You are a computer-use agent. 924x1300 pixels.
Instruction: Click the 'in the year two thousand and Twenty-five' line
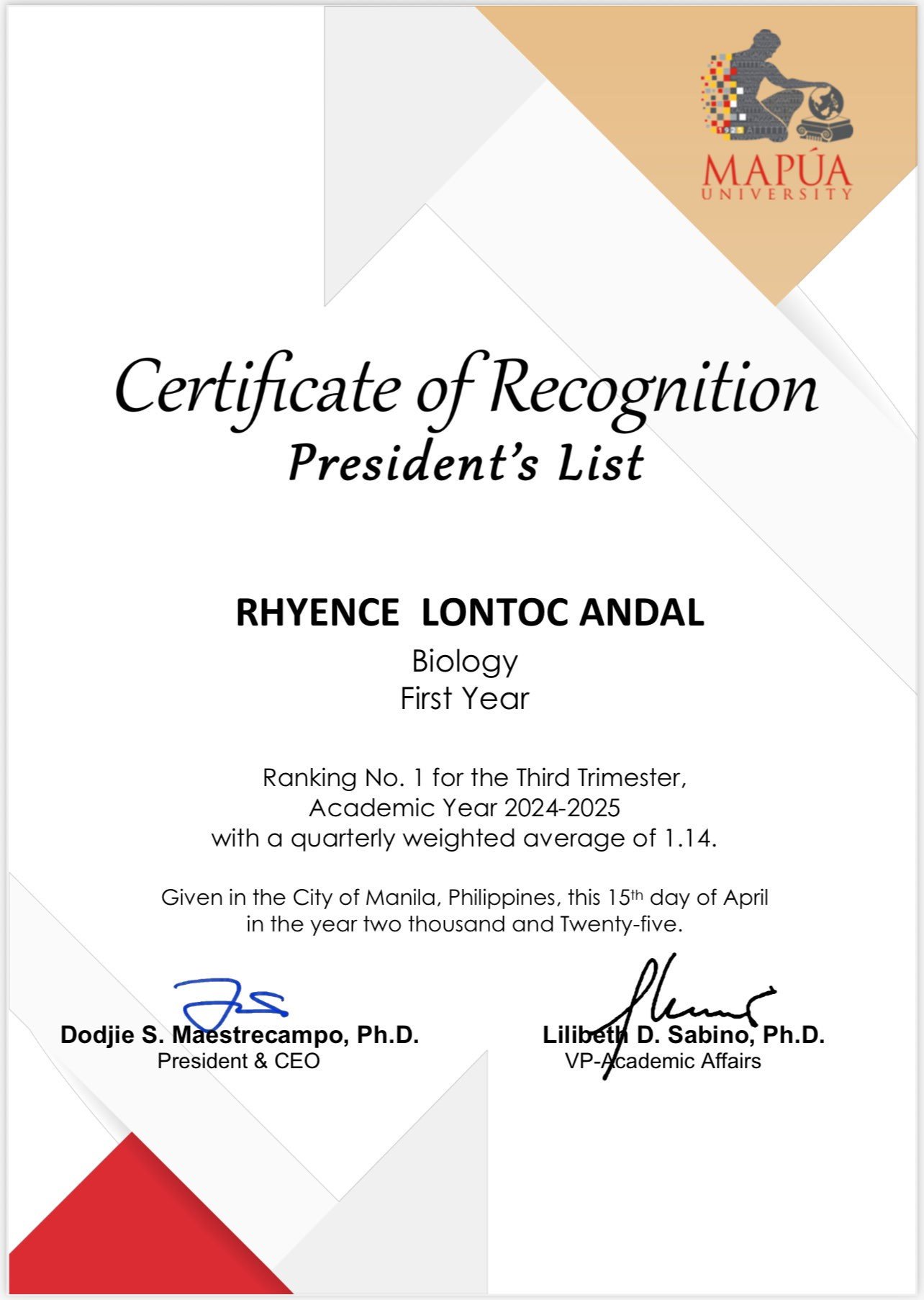[x=464, y=924]
